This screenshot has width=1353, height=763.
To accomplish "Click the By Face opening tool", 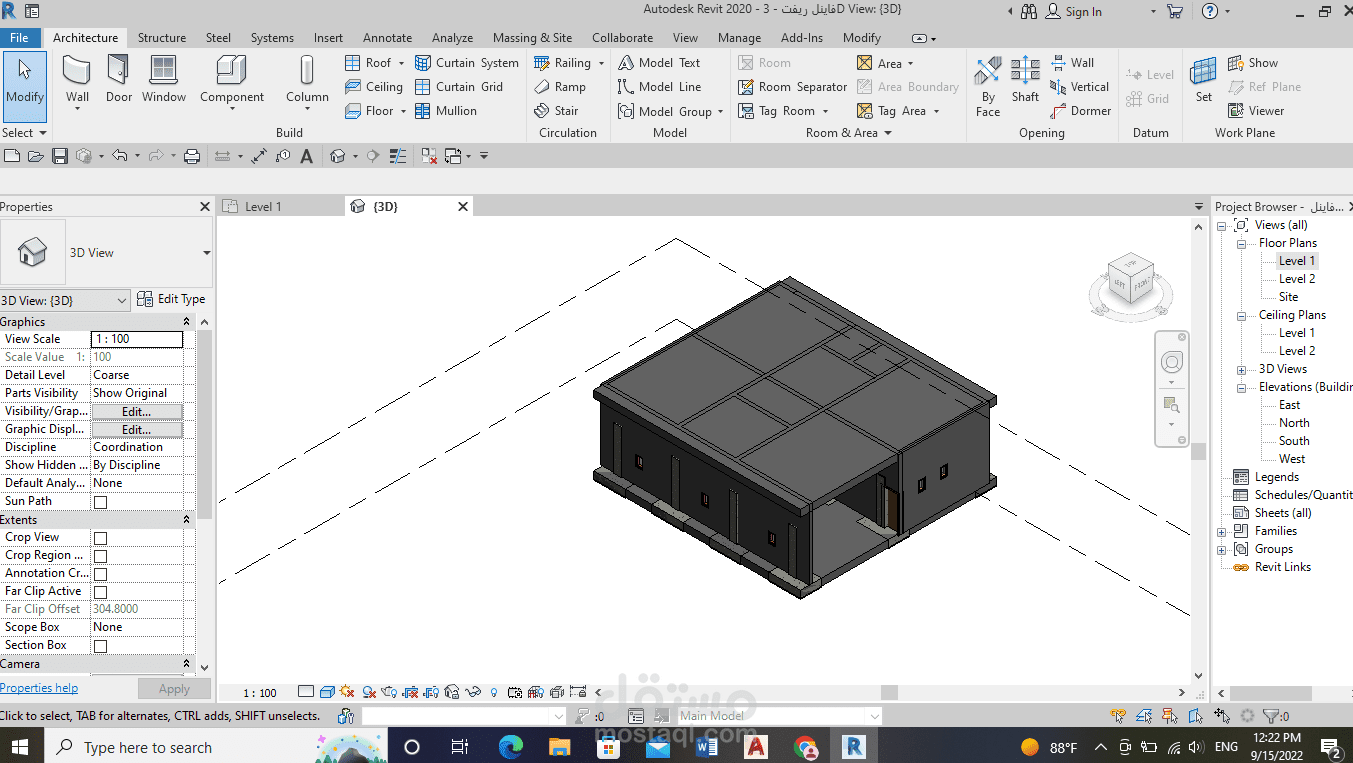I will point(988,86).
